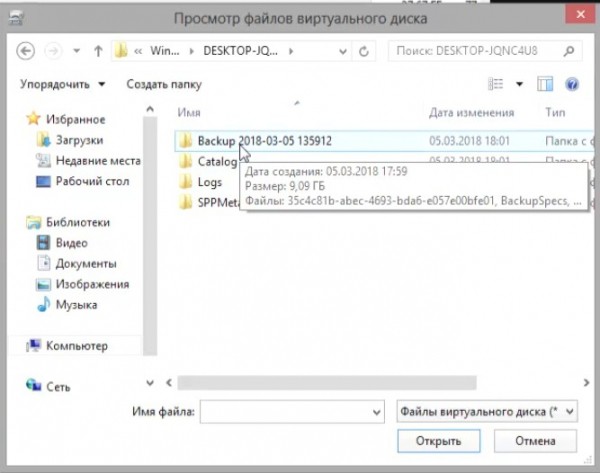Open the Музыка library
This screenshot has height=473, width=600.
pos(67,305)
